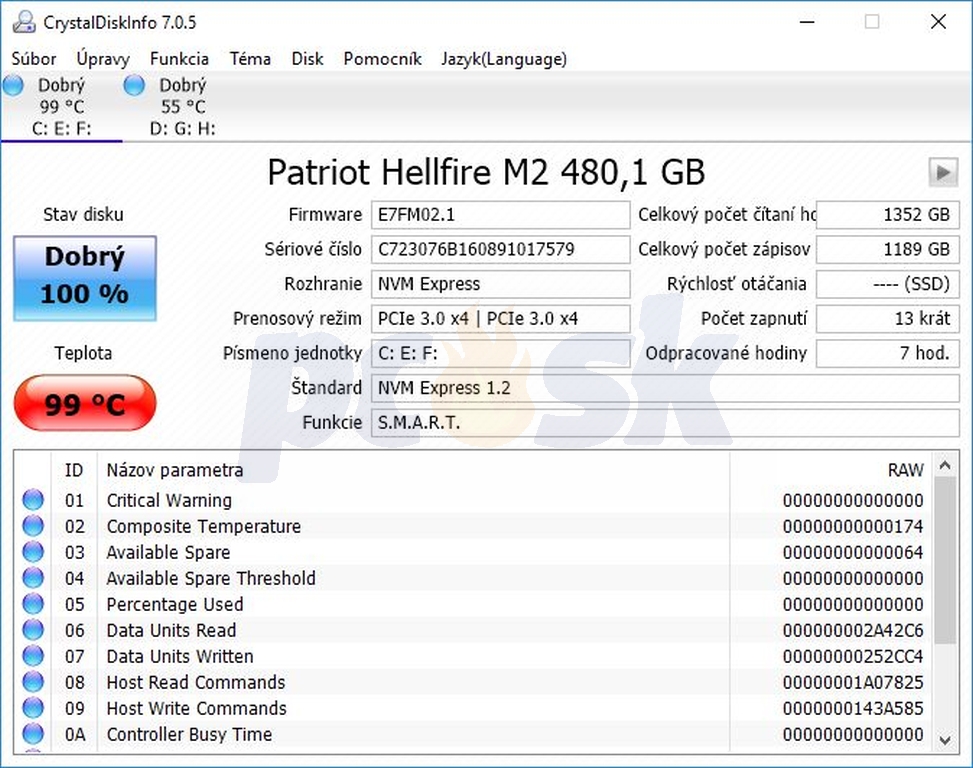Click the SMART list scroll up arrow

pyautogui.click(x=945, y=465)
